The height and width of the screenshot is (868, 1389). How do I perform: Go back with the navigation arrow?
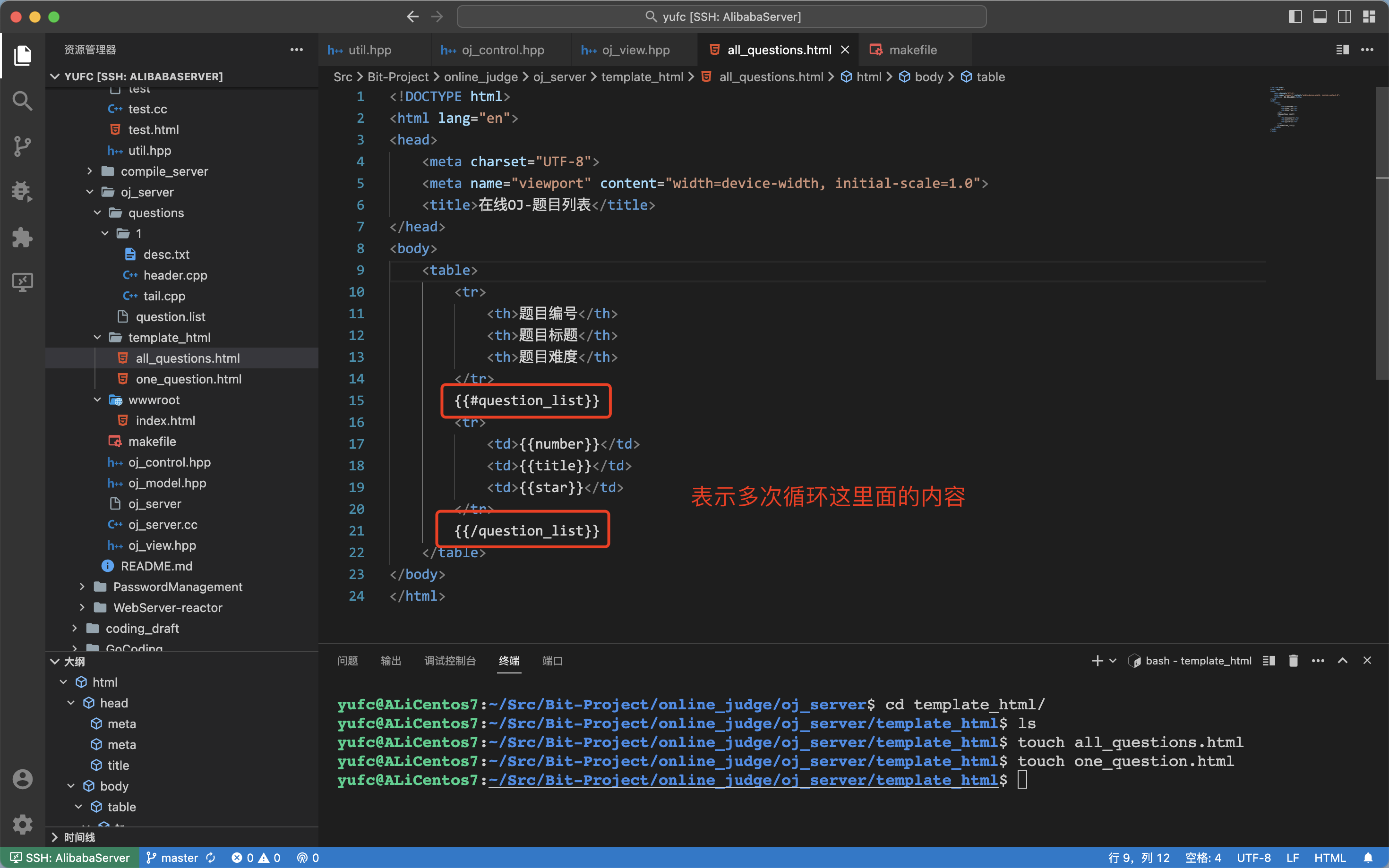412,17
